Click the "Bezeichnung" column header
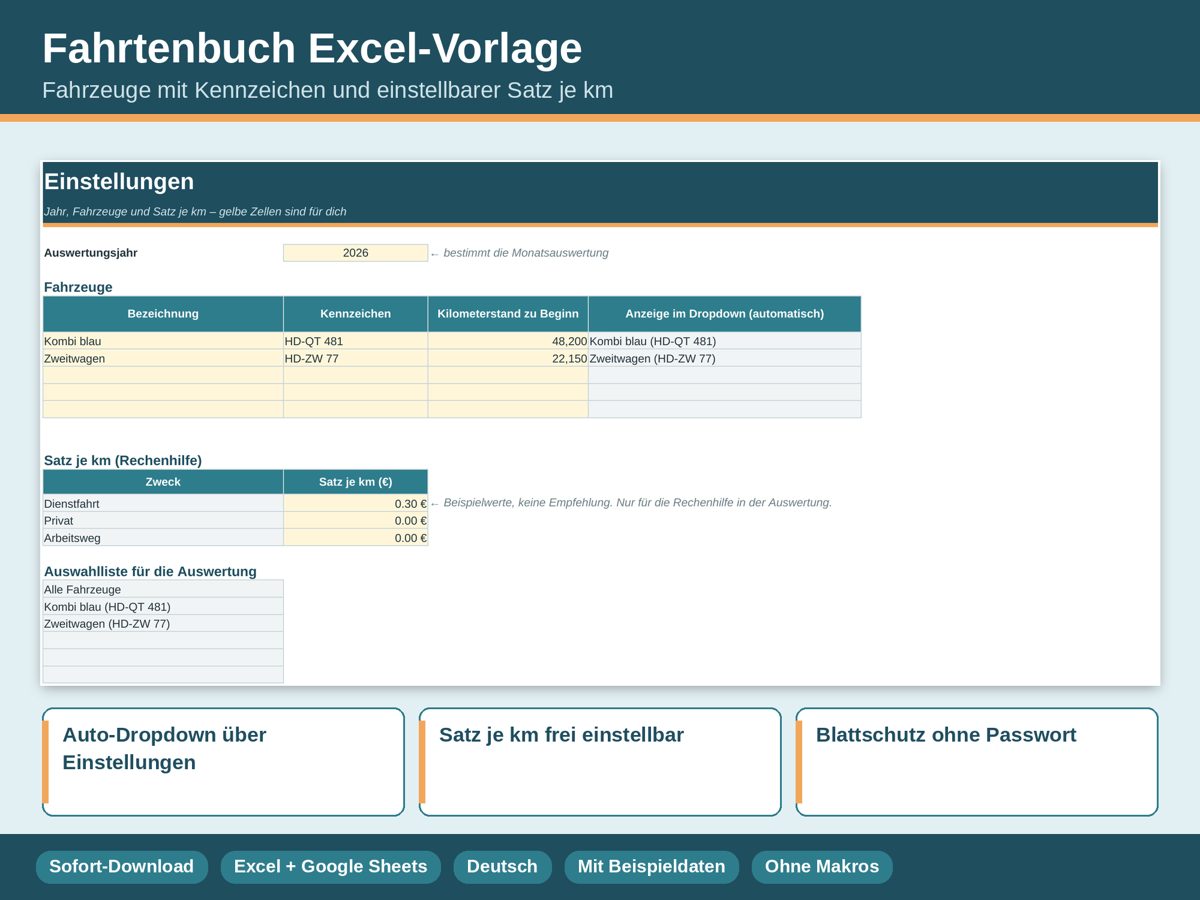The height and width of the screenshot is (900, 1200). [163, 314]
